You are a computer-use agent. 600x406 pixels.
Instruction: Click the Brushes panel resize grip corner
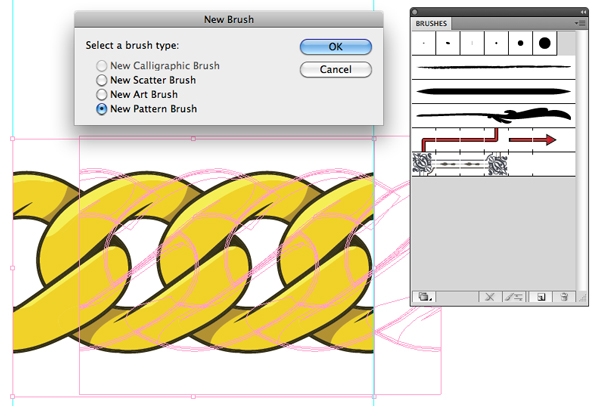(x=582, y=298)
